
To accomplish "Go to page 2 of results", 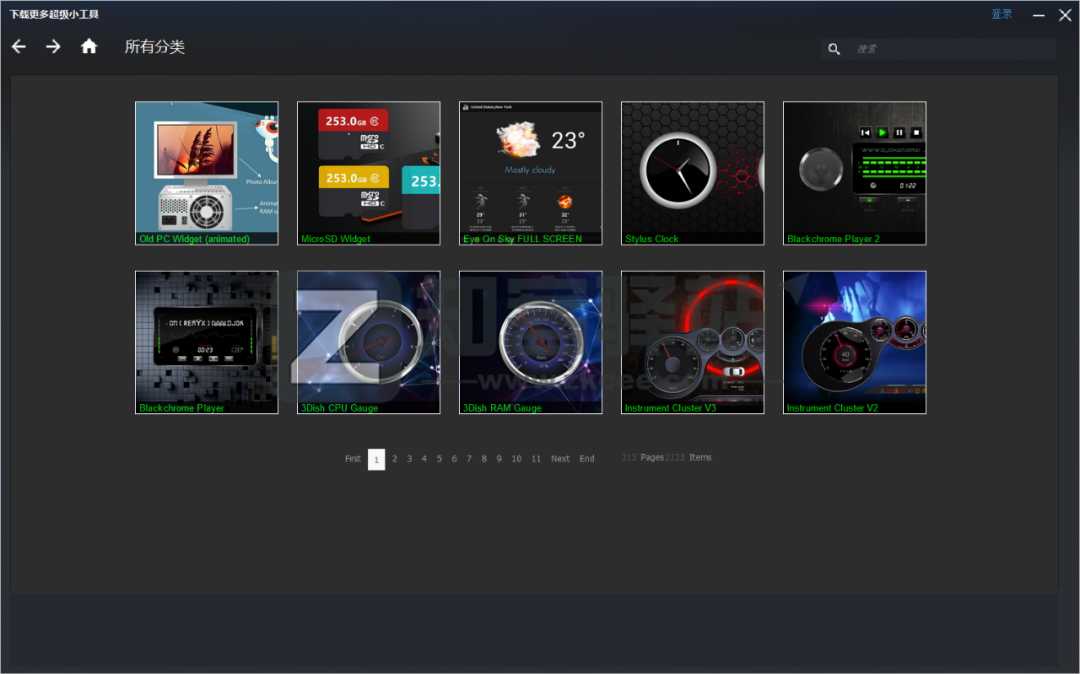I will pos(394,459).
